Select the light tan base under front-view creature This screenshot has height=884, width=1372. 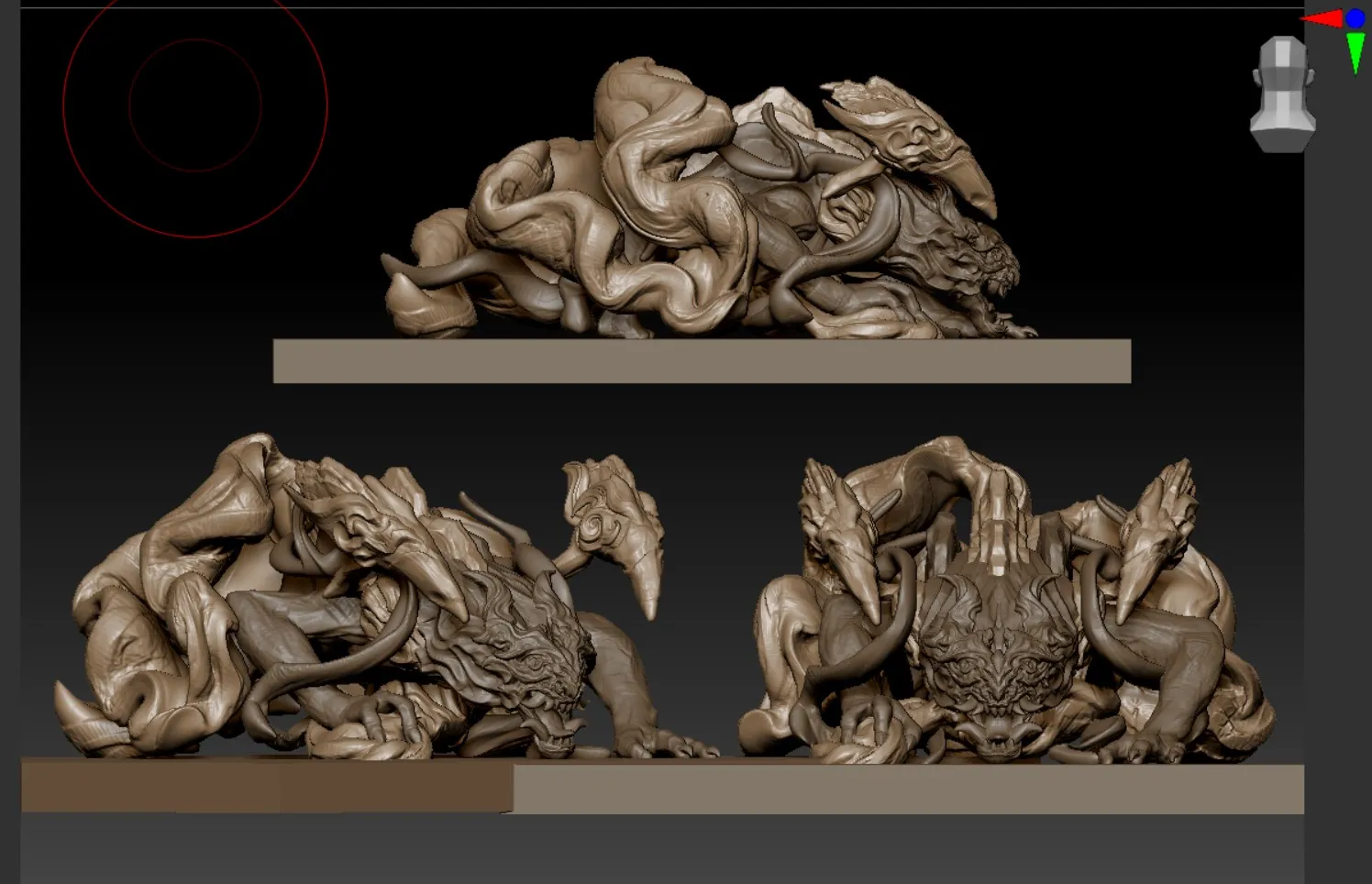click(908, 789)
